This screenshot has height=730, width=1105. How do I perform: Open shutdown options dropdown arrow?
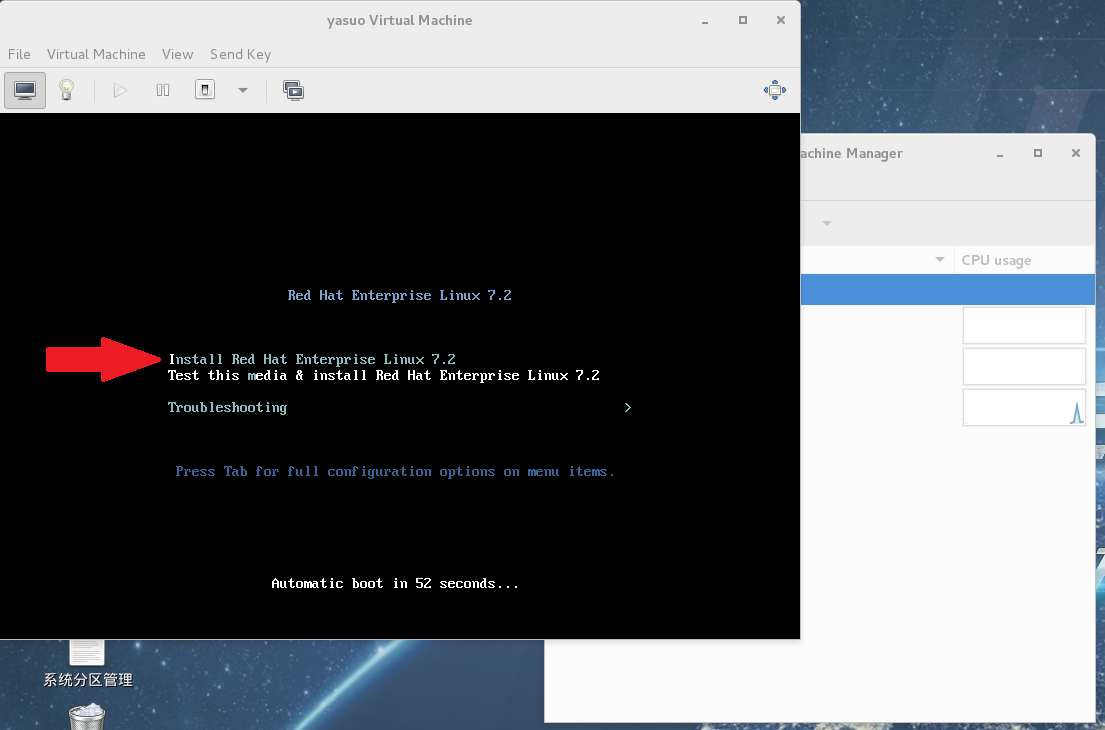click(x=242, y=90)
